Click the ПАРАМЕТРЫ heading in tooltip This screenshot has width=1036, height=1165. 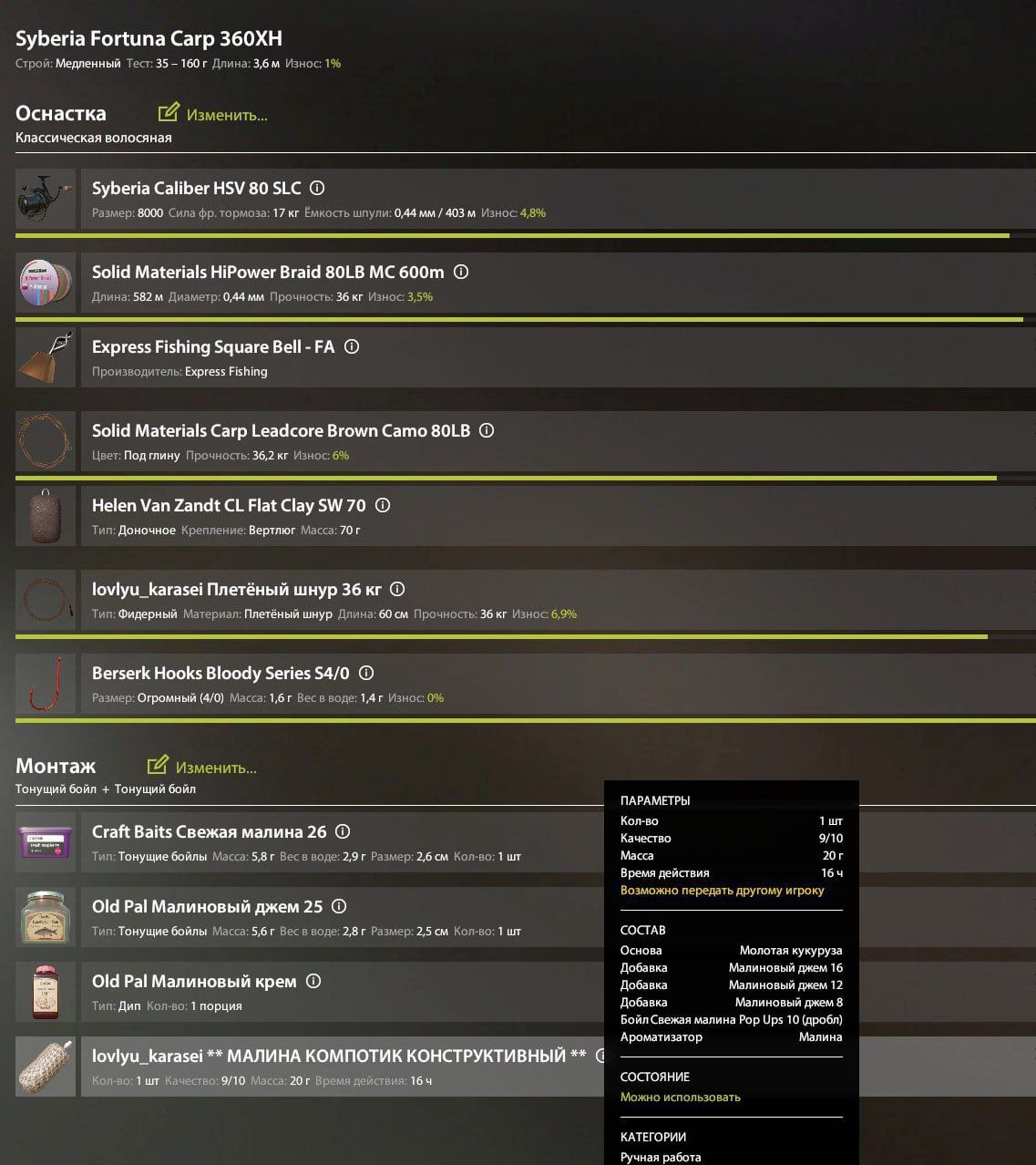pos(655,800)
